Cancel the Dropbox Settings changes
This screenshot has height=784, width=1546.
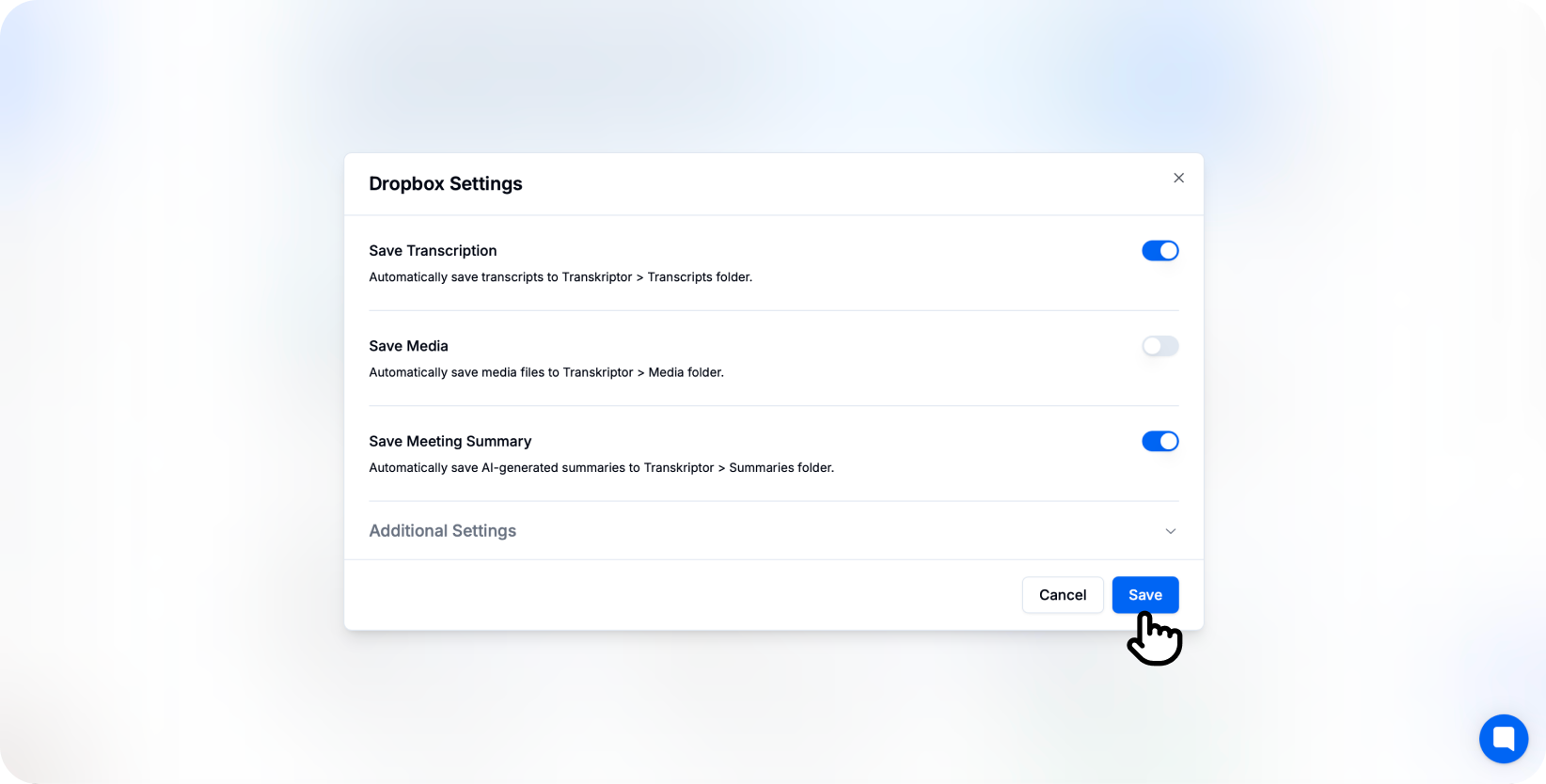click(x=1063, y=594)
